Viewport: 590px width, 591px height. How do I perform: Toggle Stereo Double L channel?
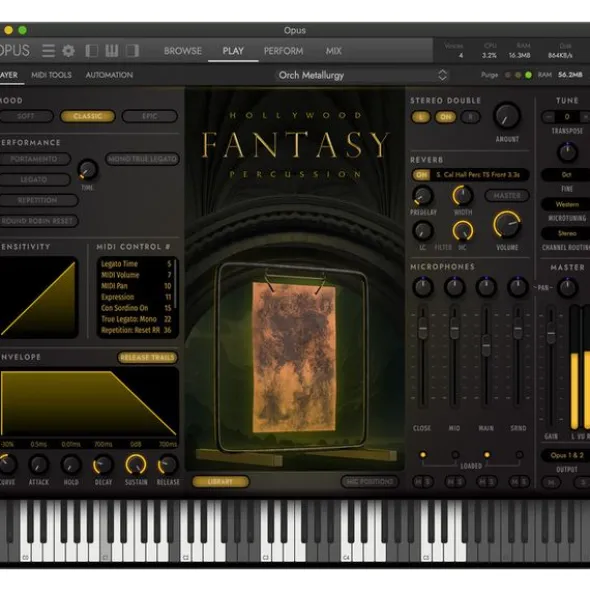421,117
